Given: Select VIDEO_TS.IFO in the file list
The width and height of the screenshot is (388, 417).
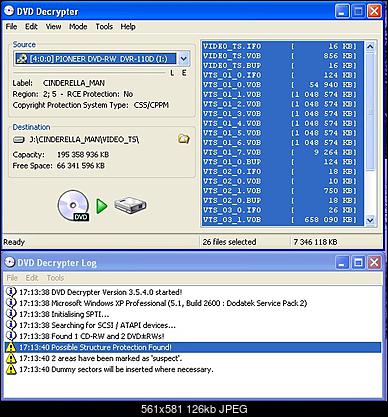Looking at the screenshot, I should (x=282, y=46).
